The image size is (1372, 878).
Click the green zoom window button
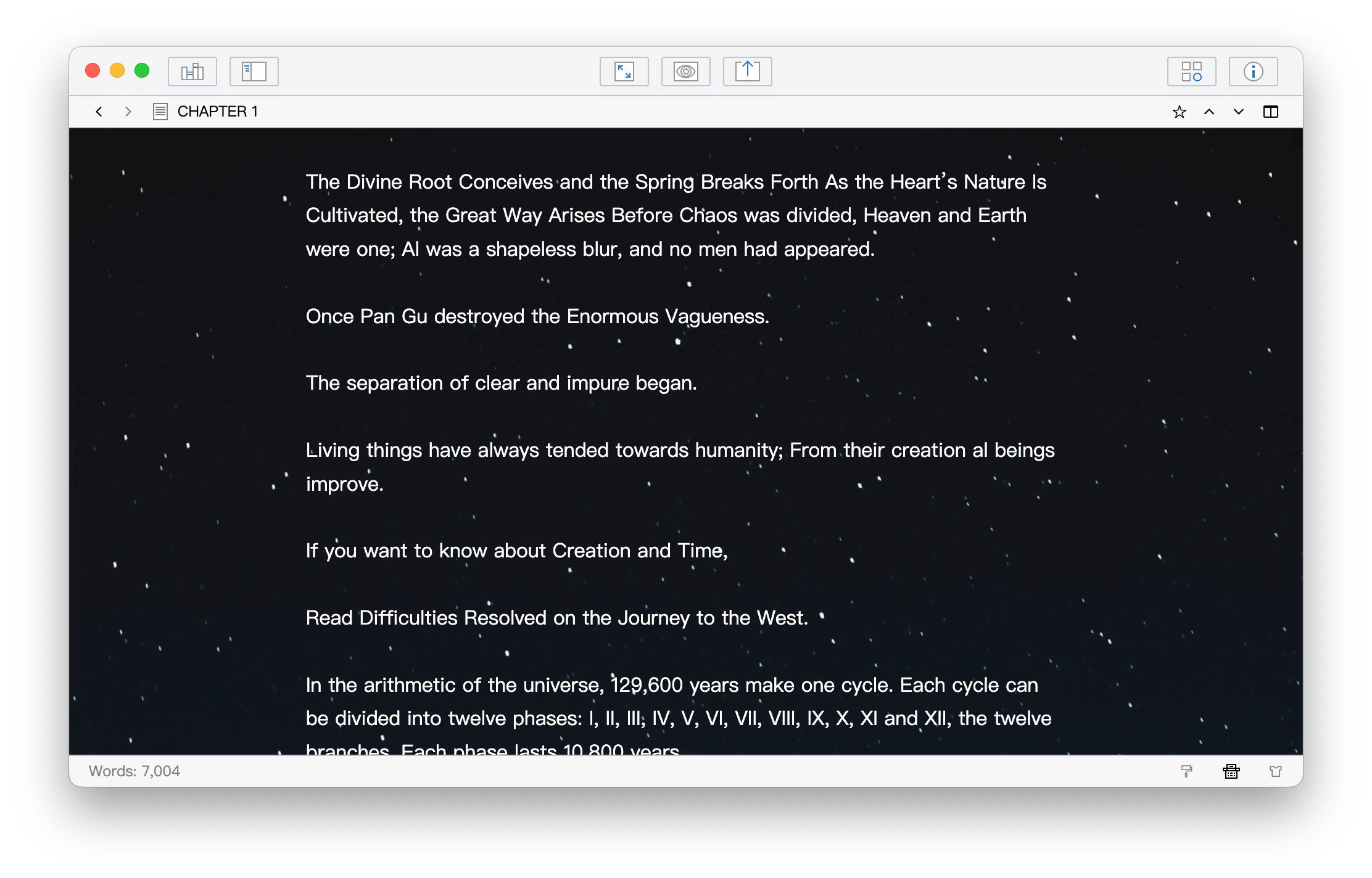(142, 71)
